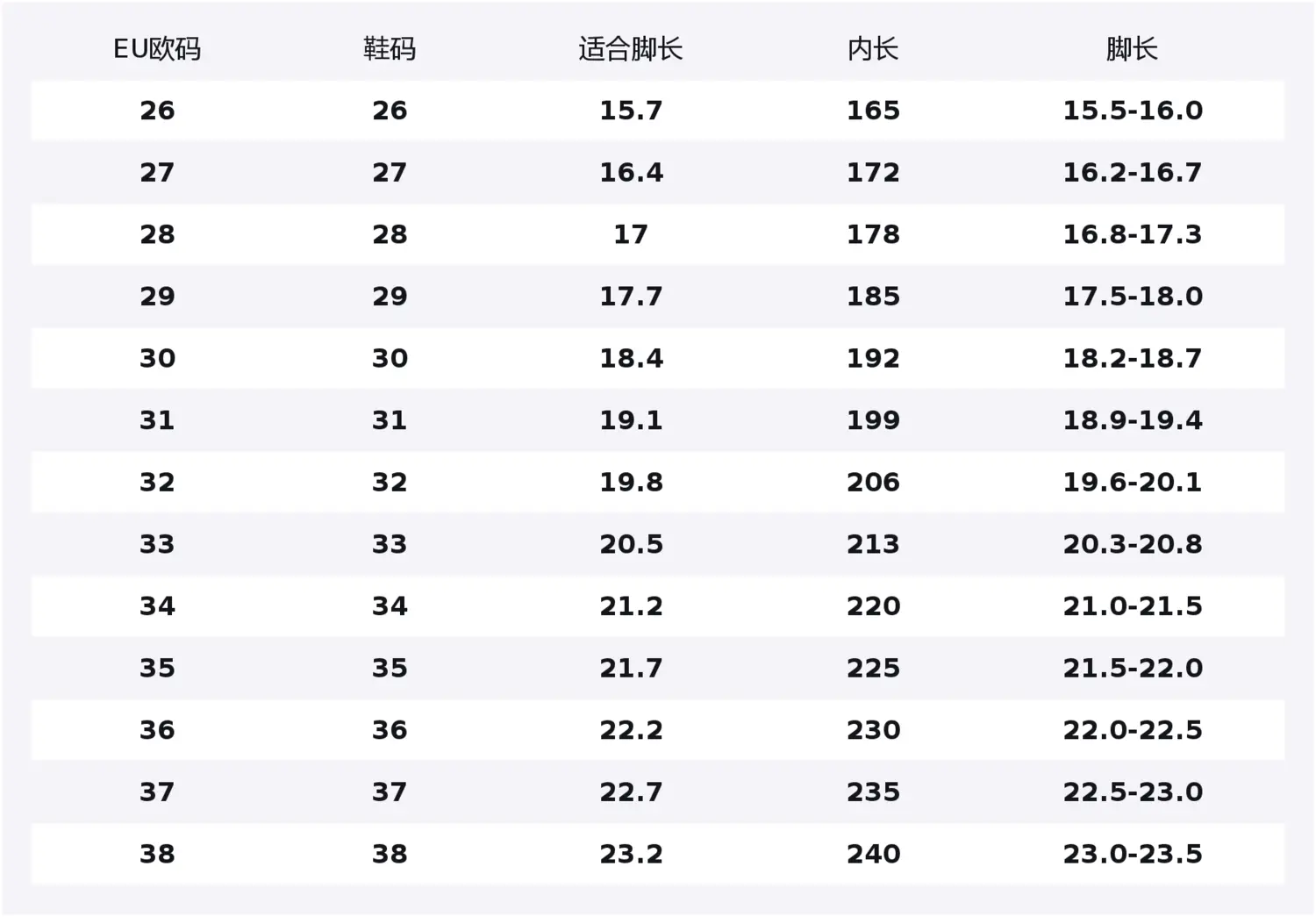Screen dimensions: 1316x917
Task: Select suitable foot length 20.5
Action: tap(631, 544)
